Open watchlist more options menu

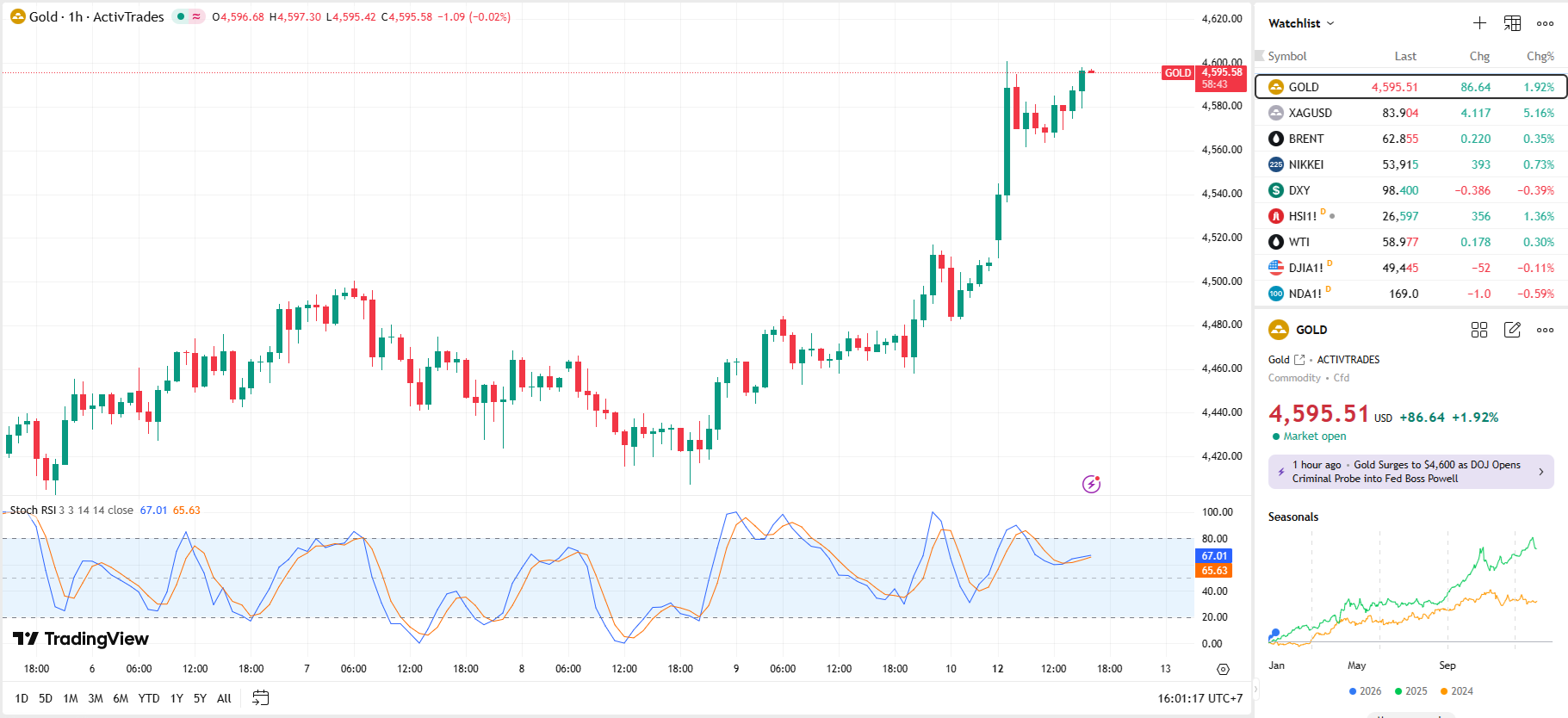click(1545, 23)
